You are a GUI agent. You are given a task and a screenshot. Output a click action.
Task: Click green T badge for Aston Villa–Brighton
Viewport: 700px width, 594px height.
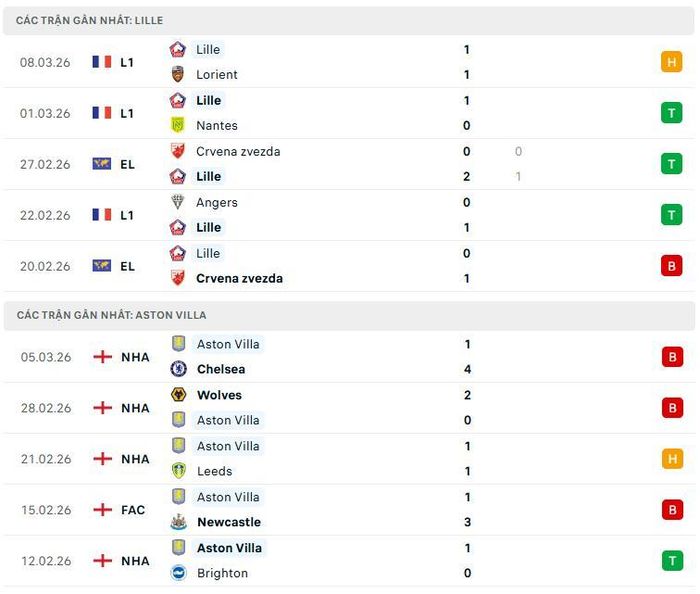tap(671, 561)
